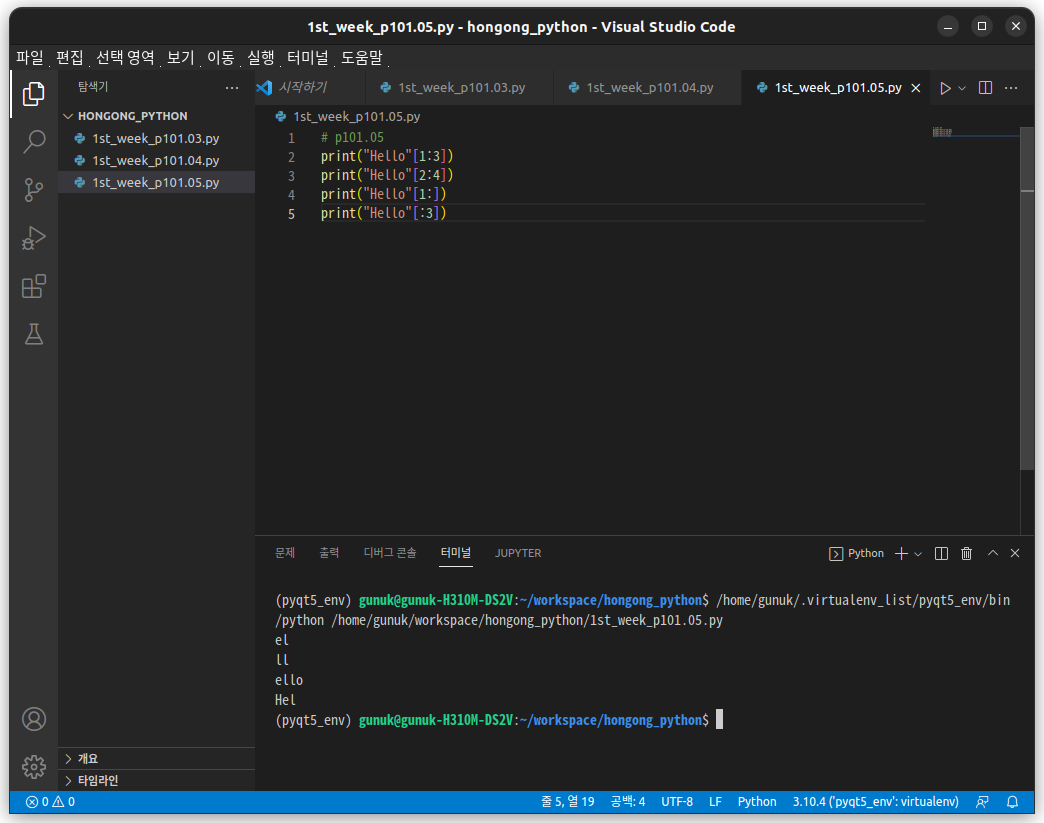The height and width of the screenshot is (823, 1044).
Task: Switch to the 디버그 콘솔 tab
Action: (x=390, y=553)
